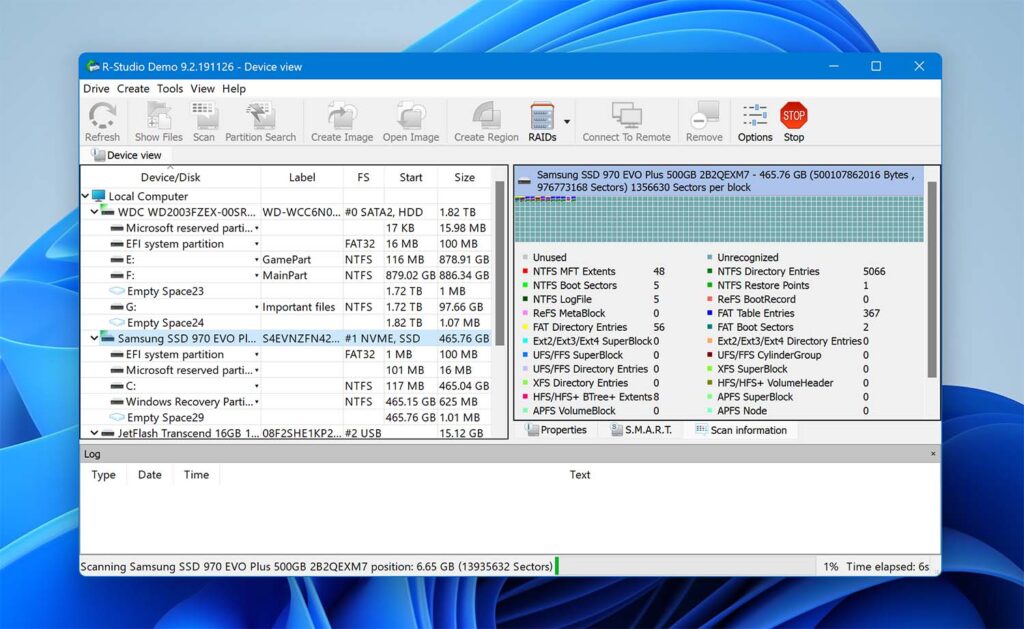Start a Scan with the Scan icon
This screenshot has width=1024, height=629.
(x=204, y=115)
